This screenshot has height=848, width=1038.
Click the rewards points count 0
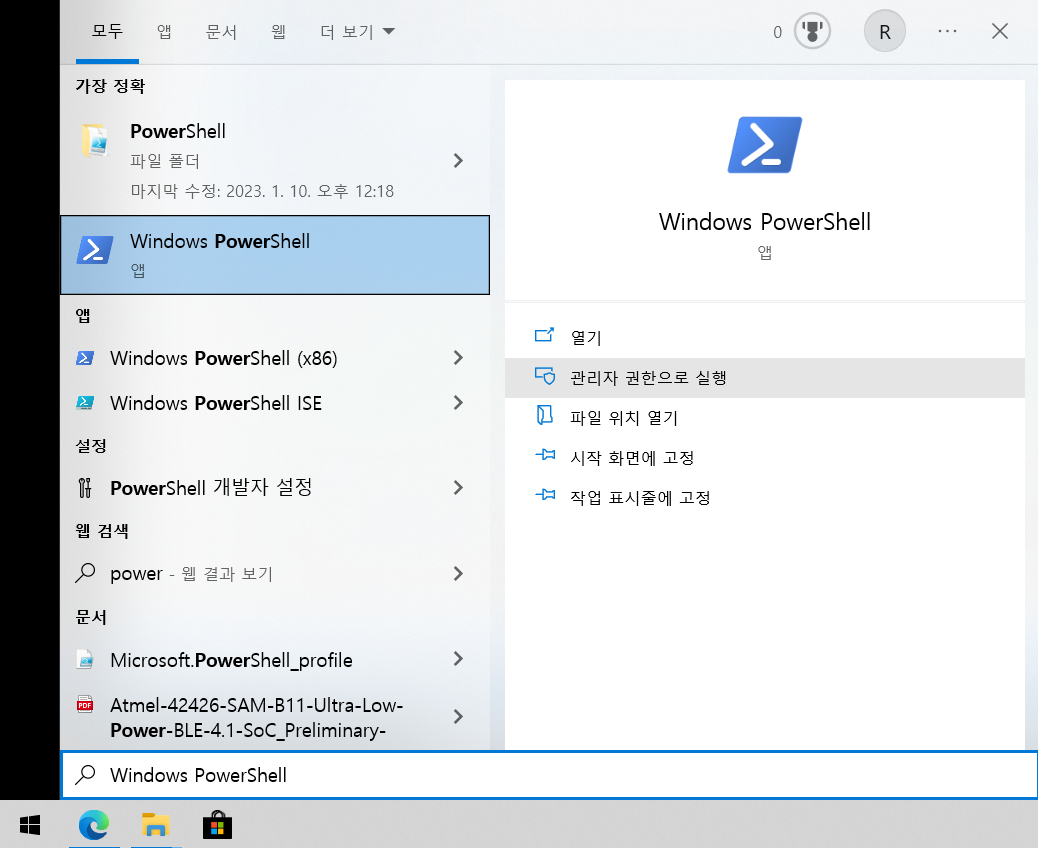tap(777, 32)
